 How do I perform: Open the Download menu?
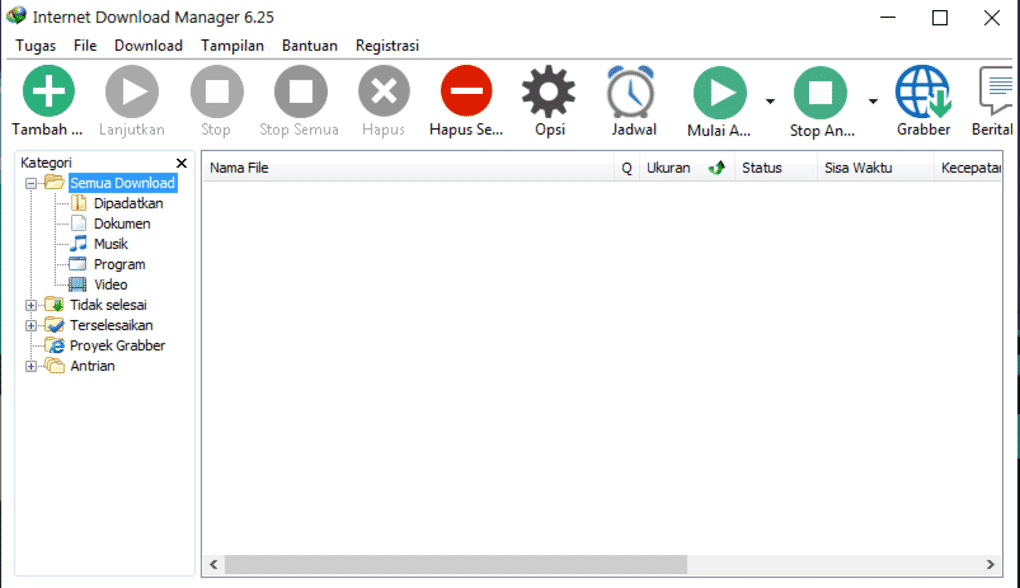148,46
